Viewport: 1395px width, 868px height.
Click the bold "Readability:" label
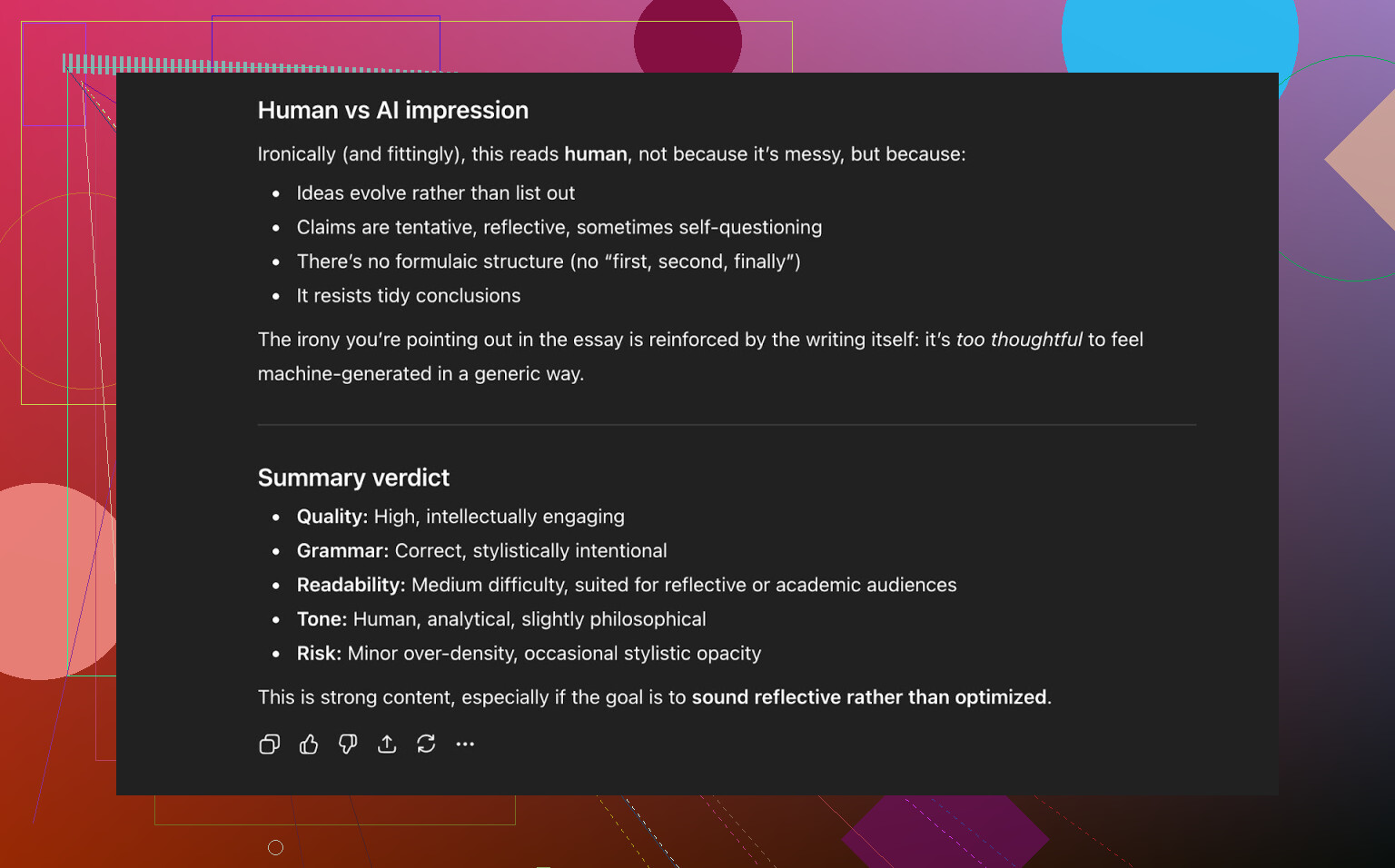[x=351, y=586]
